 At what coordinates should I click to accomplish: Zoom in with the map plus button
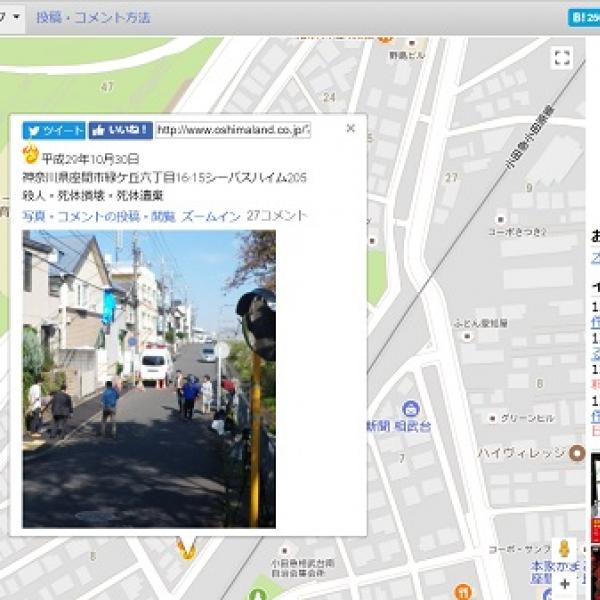(564, 584)
